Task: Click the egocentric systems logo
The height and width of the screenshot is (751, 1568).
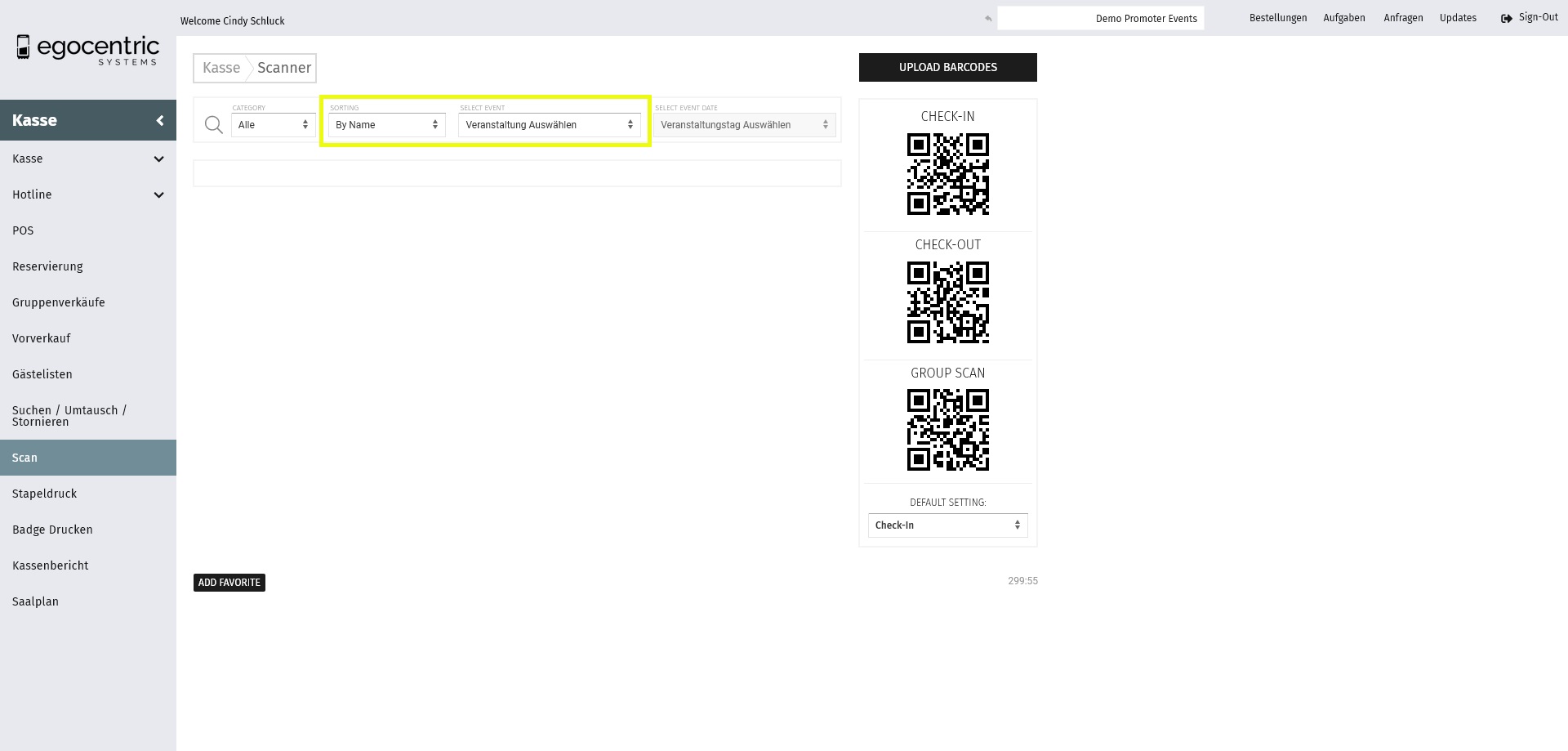Action: tap(87, 50)
